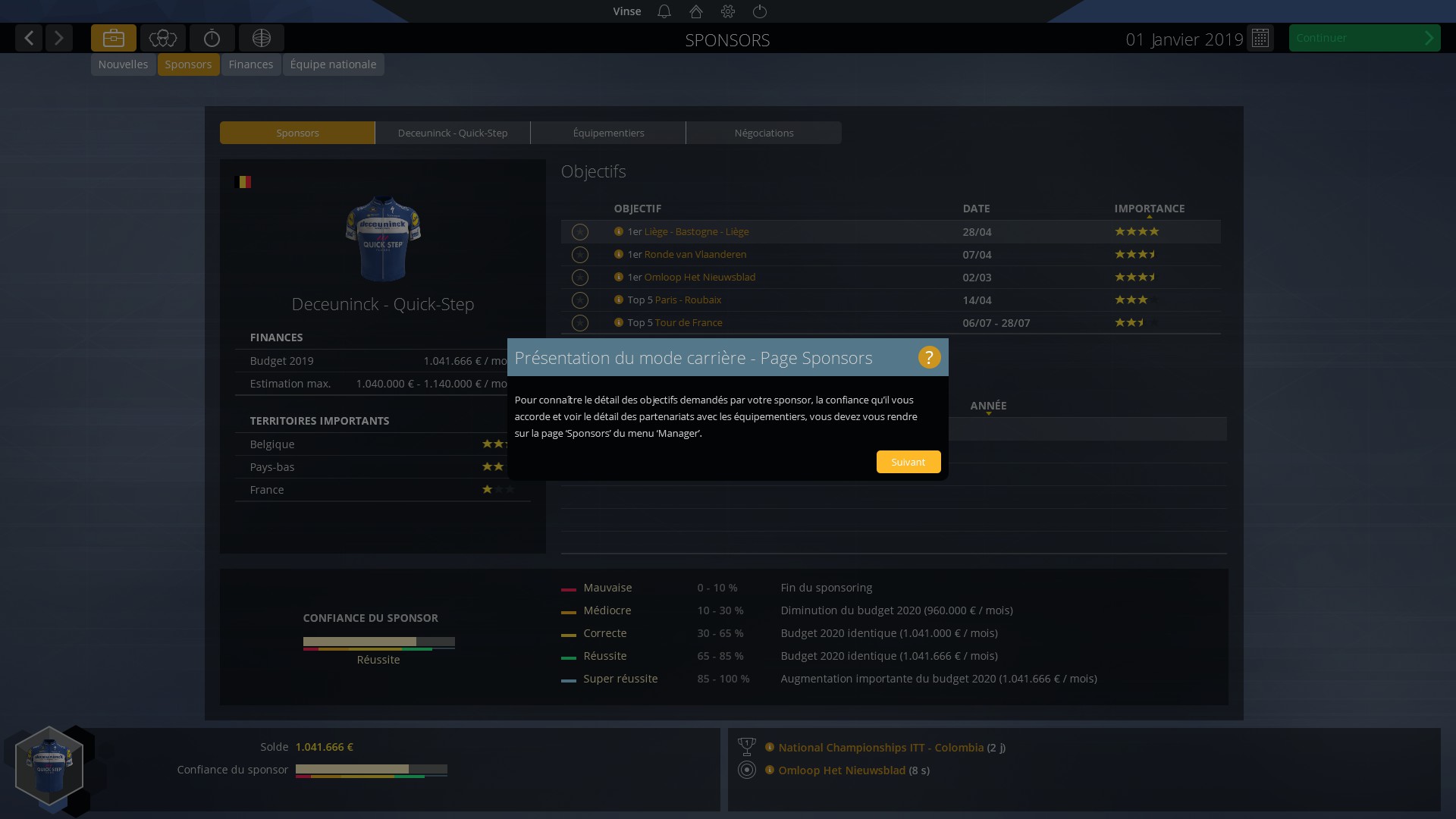Navigate back with the left arrow

(29, 38)
